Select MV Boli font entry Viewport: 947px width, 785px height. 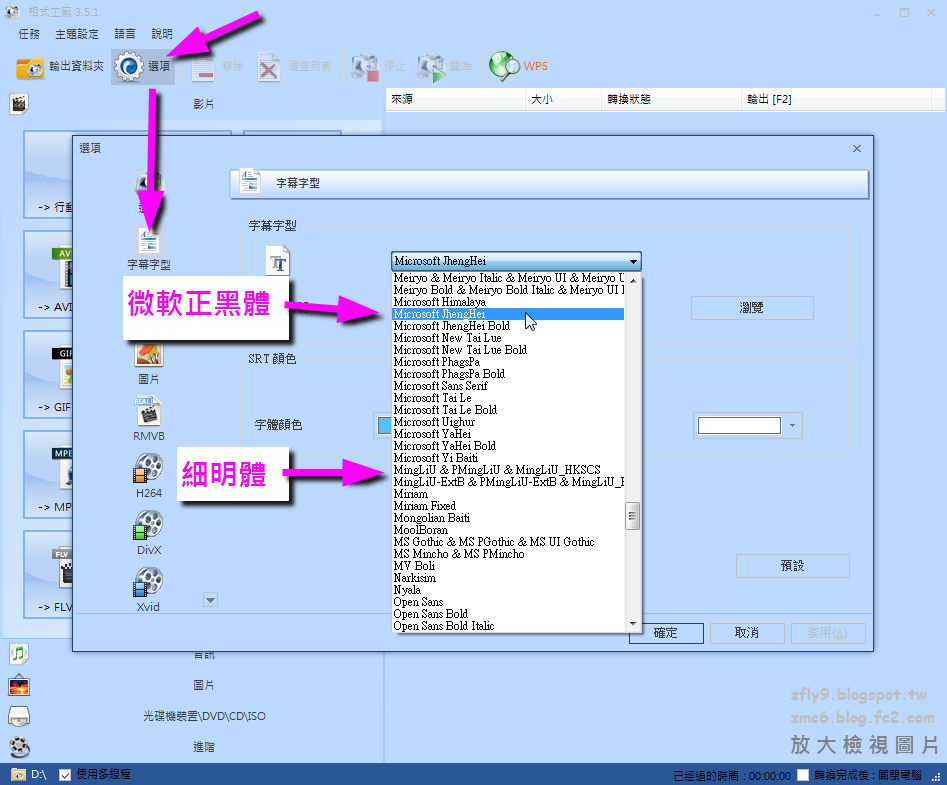click(508, 566)
